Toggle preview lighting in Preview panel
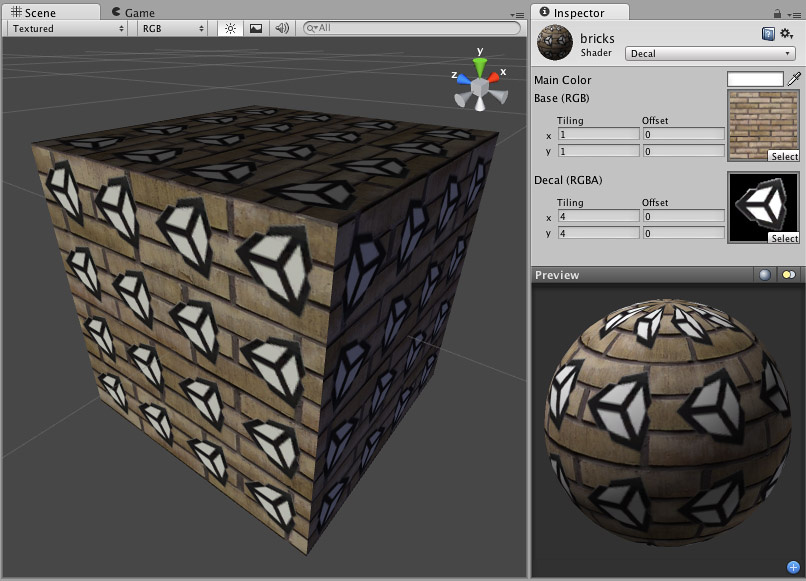The height and width of the screenshot is (581, 806). tap(789, 275)
